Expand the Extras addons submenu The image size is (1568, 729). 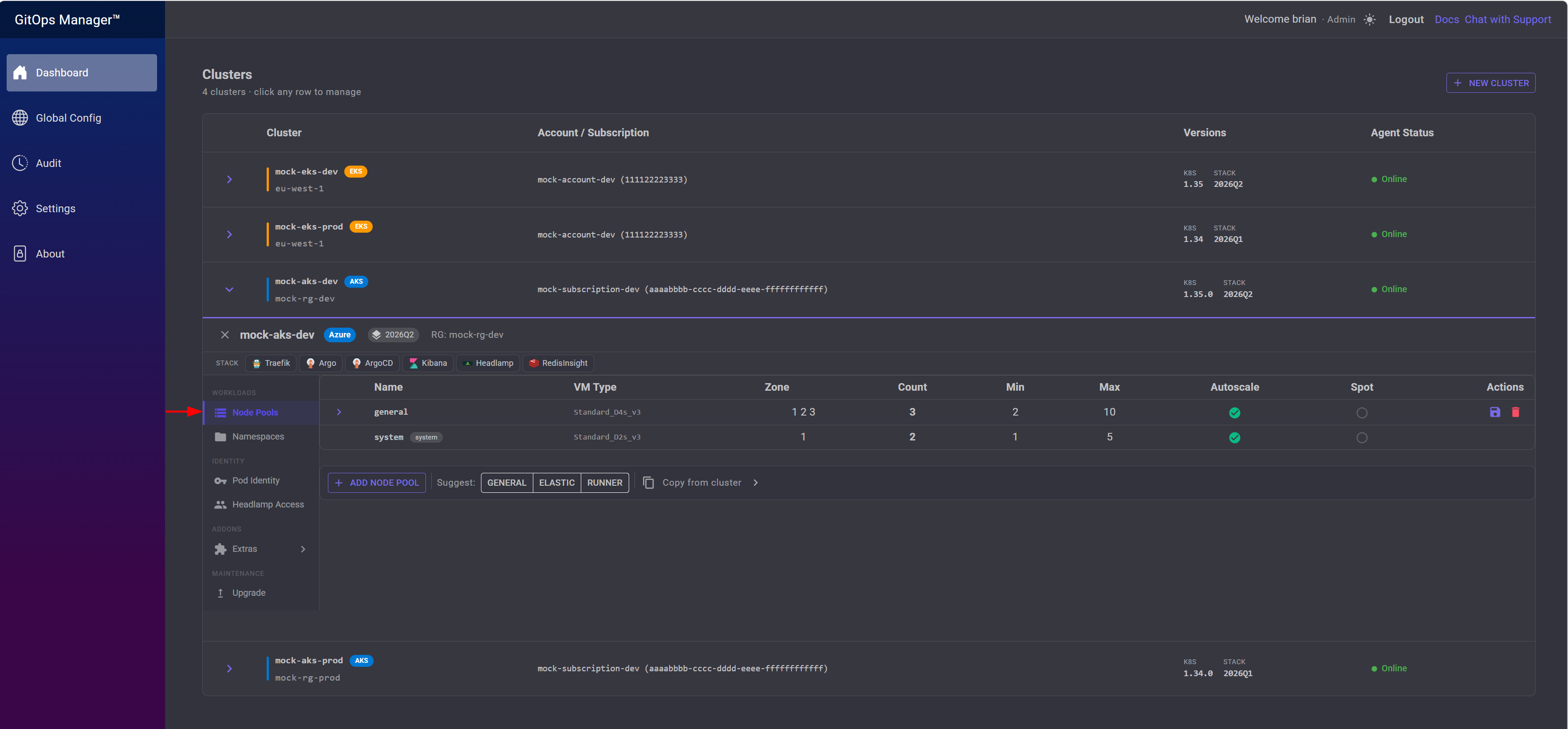pos(261,549)
